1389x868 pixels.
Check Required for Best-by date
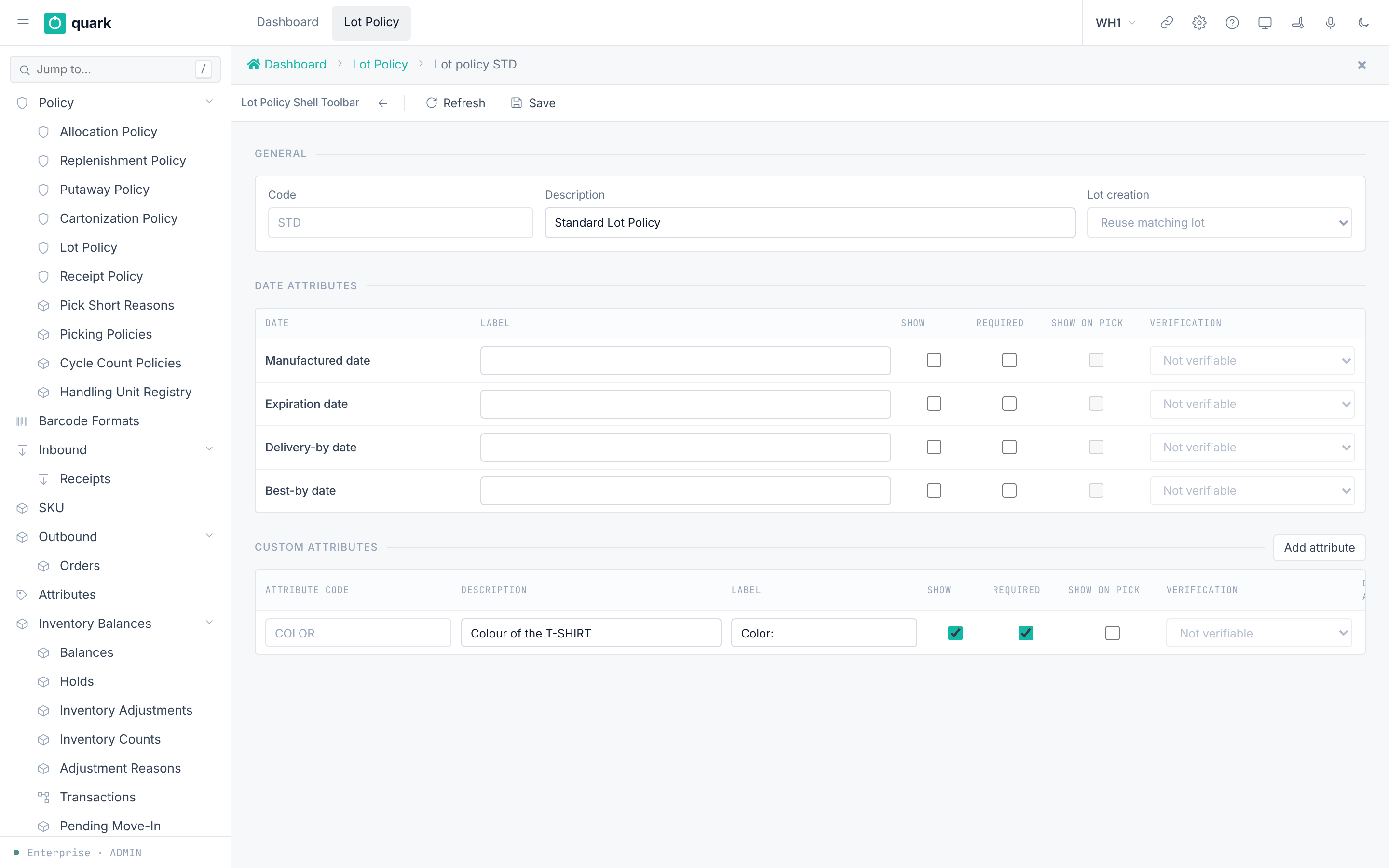click(x=1009, y=490)
